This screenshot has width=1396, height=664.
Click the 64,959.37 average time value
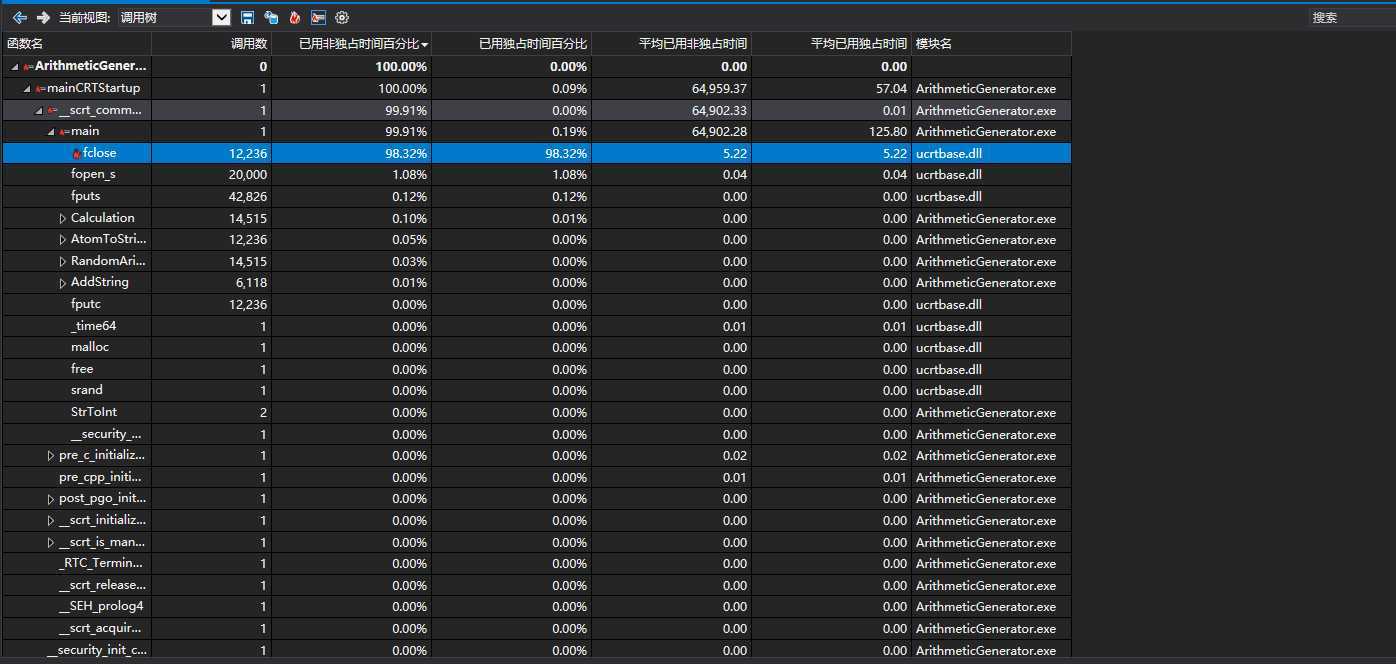(719, 89)
